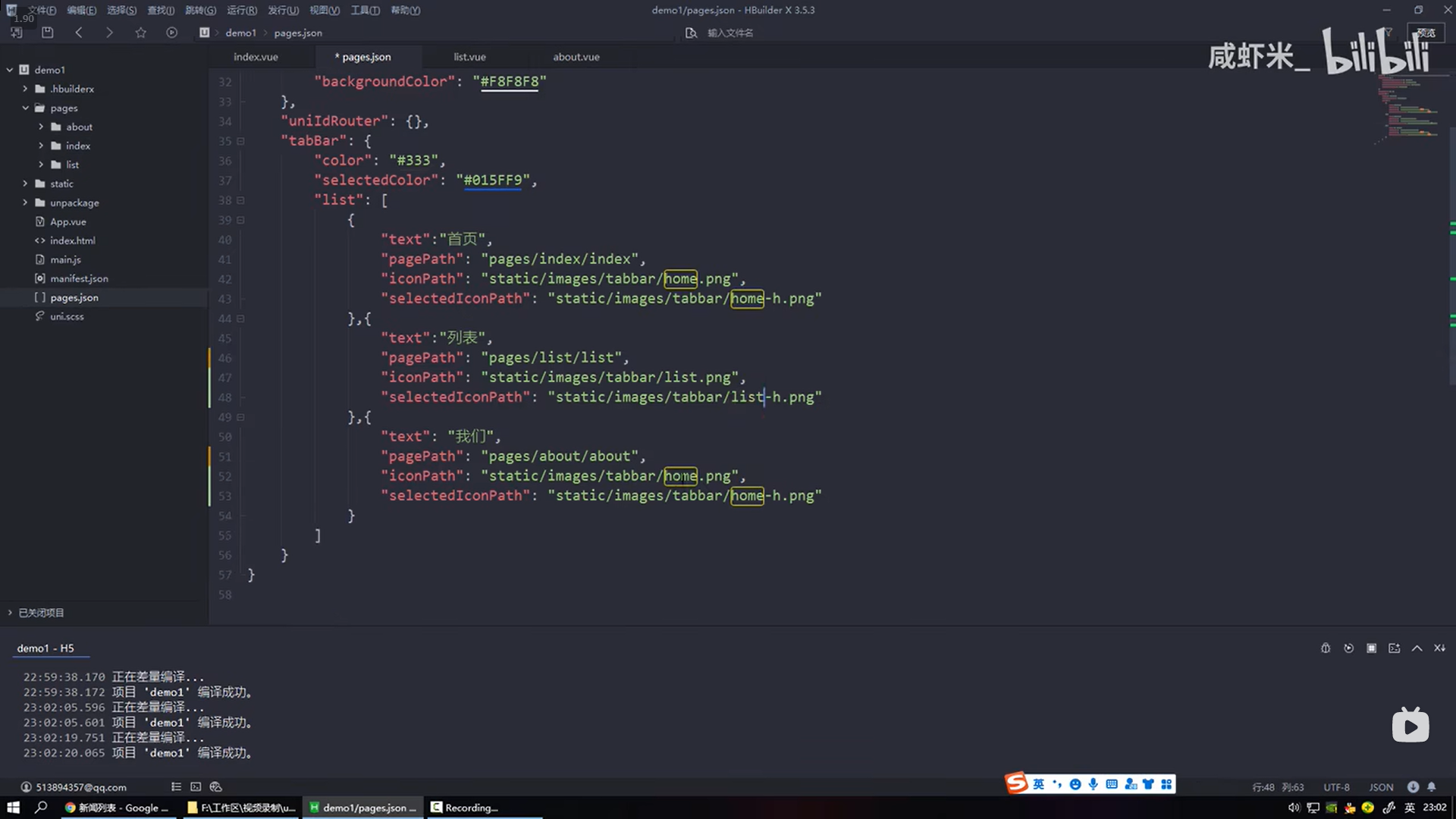
Task: Click the save file toolbar icon
Action: point(48,33)
